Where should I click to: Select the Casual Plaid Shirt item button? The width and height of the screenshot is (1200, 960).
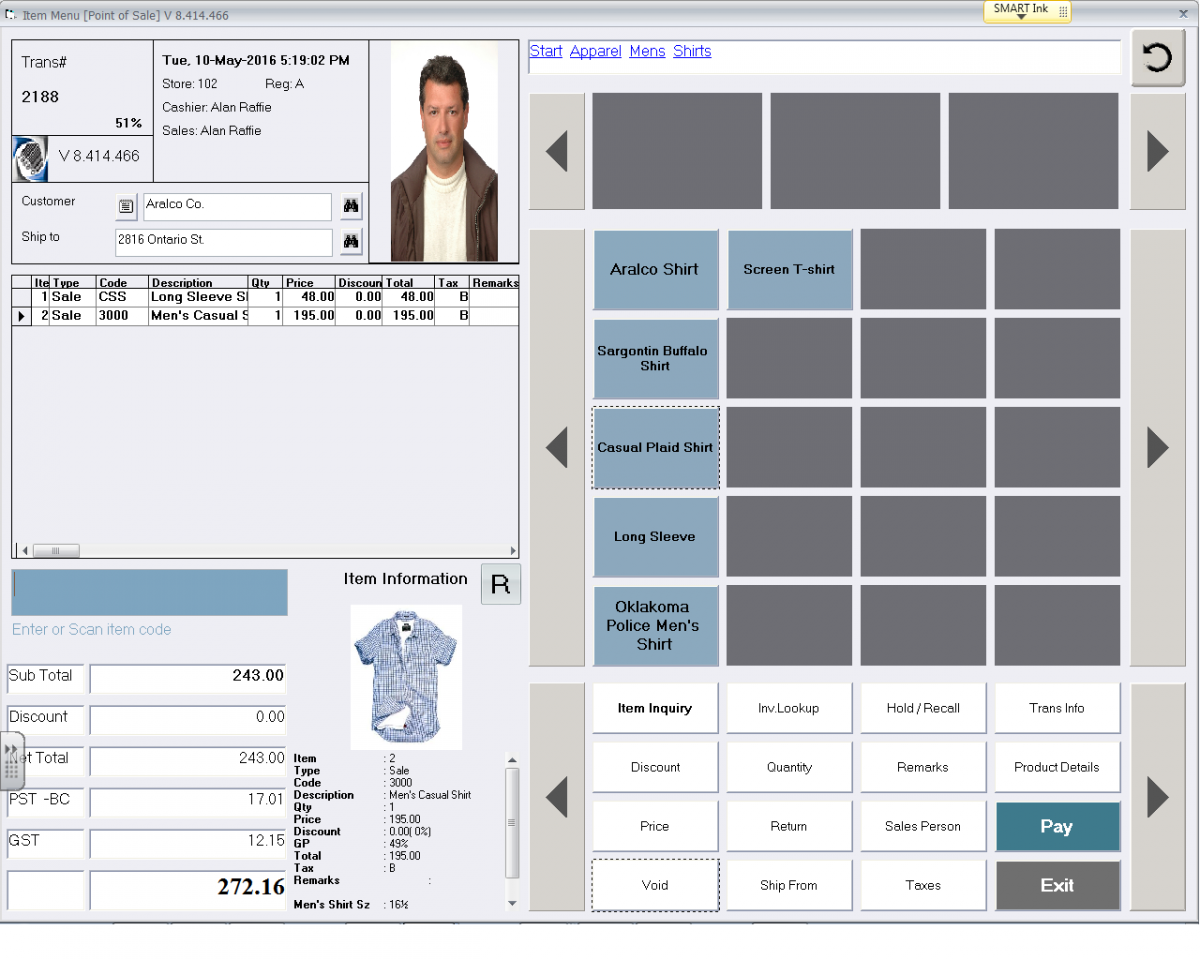(x=655, y=447)
